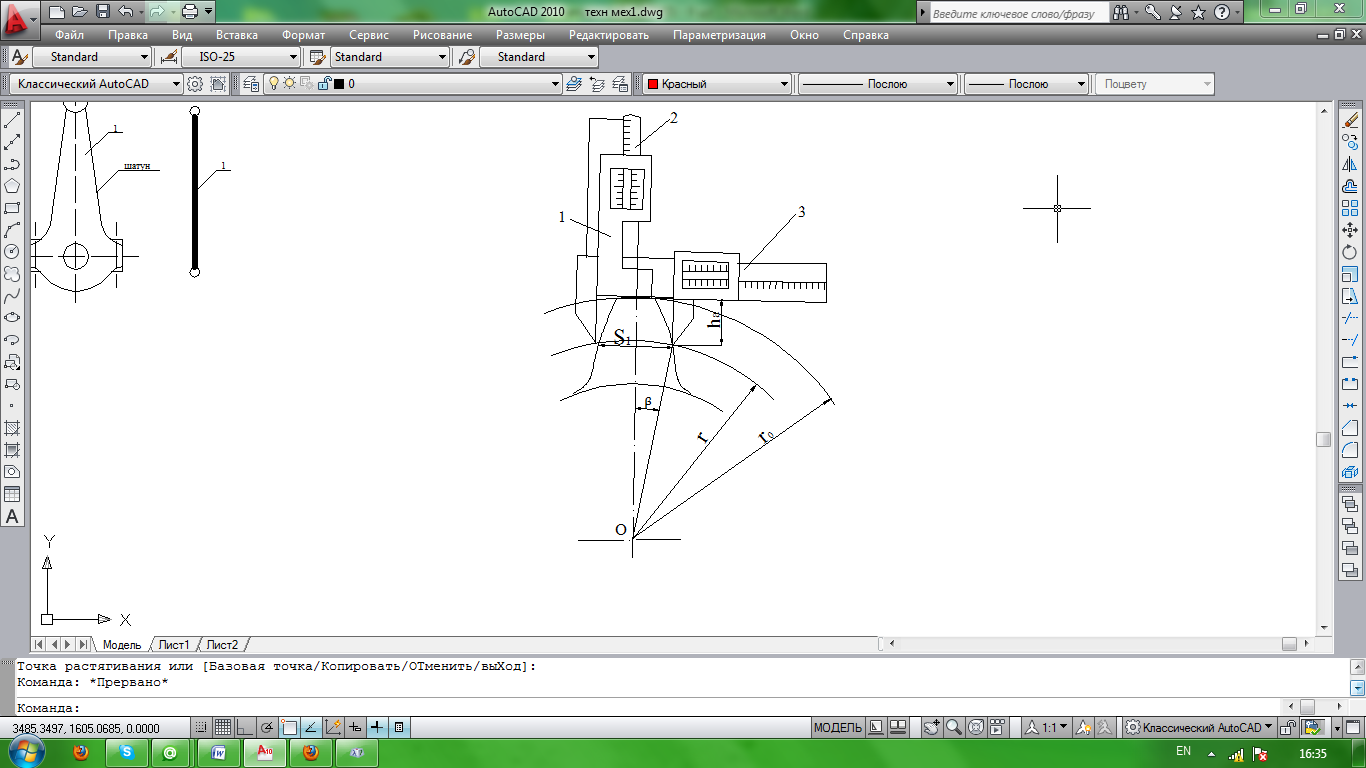
Task: Select the Line drawing tool
Action: 12,120
